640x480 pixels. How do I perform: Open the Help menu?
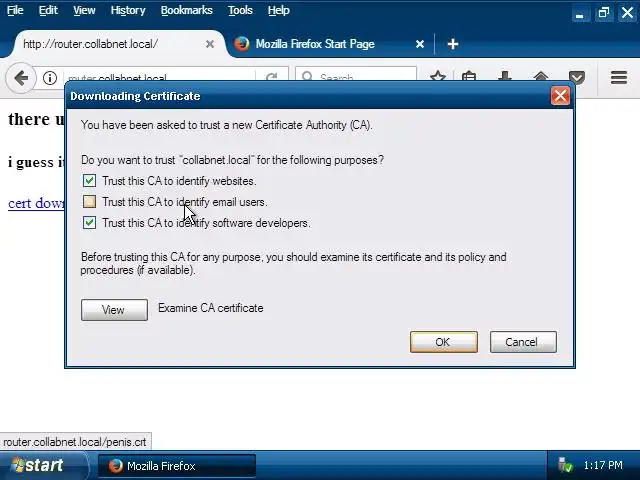(278, 10)
